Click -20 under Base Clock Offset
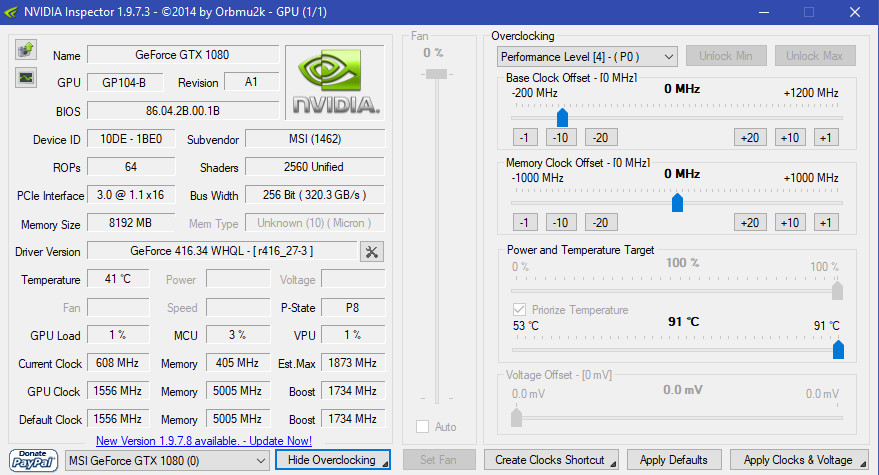879x475 pixels. (x=601, y=137)
